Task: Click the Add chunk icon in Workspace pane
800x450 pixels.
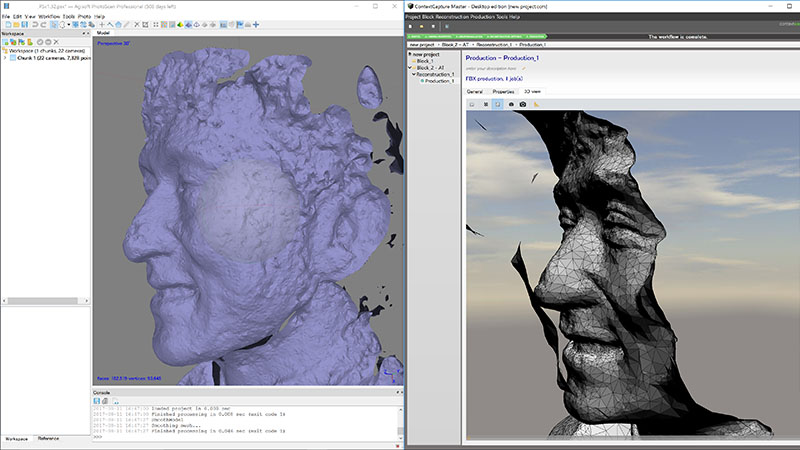Action: coord(6,42)
